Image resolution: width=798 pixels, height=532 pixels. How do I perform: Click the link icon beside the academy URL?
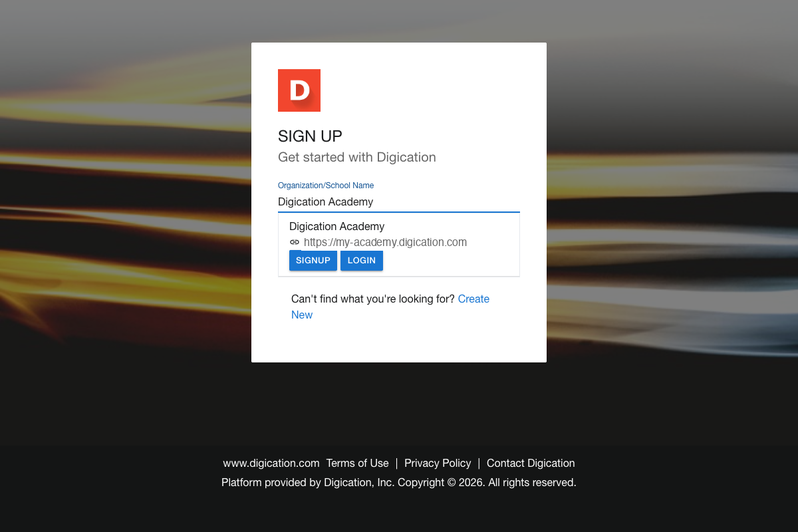[x=295, y=242]
